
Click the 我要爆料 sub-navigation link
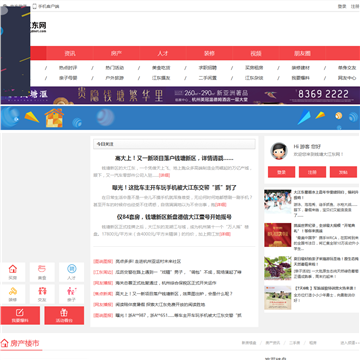[301, 78]
